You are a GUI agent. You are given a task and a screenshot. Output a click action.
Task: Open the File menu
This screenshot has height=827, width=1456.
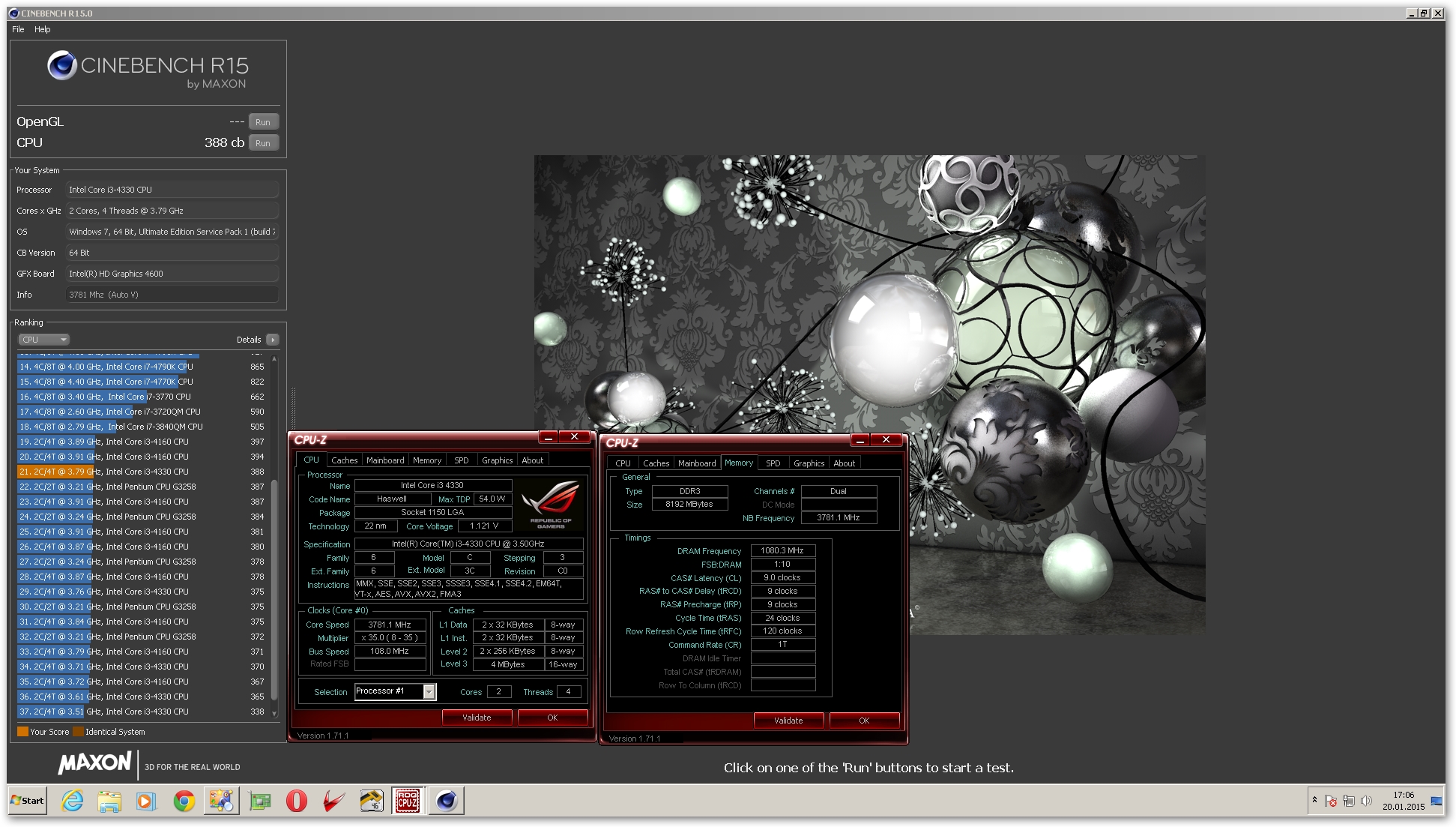[18, 29]
